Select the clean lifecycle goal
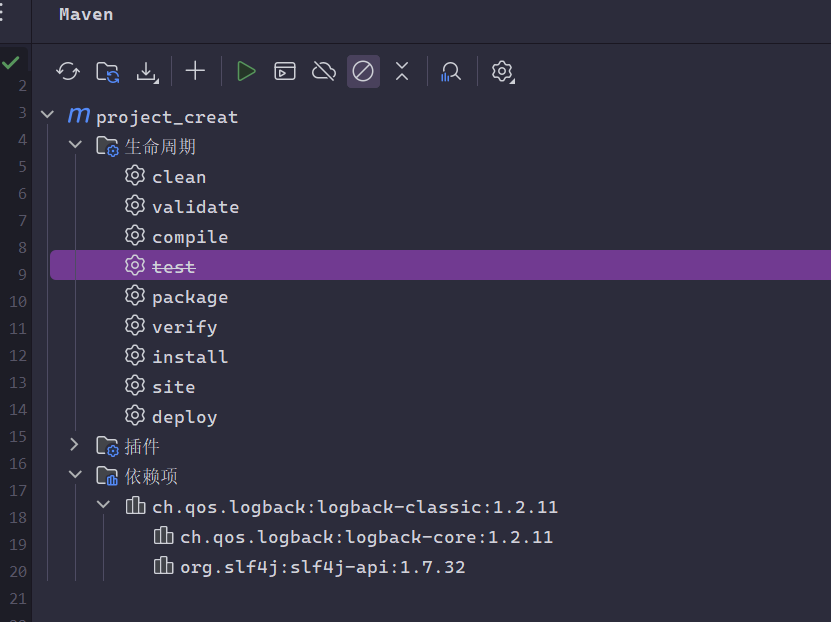The image size is (831, 622). click(178, 177)
